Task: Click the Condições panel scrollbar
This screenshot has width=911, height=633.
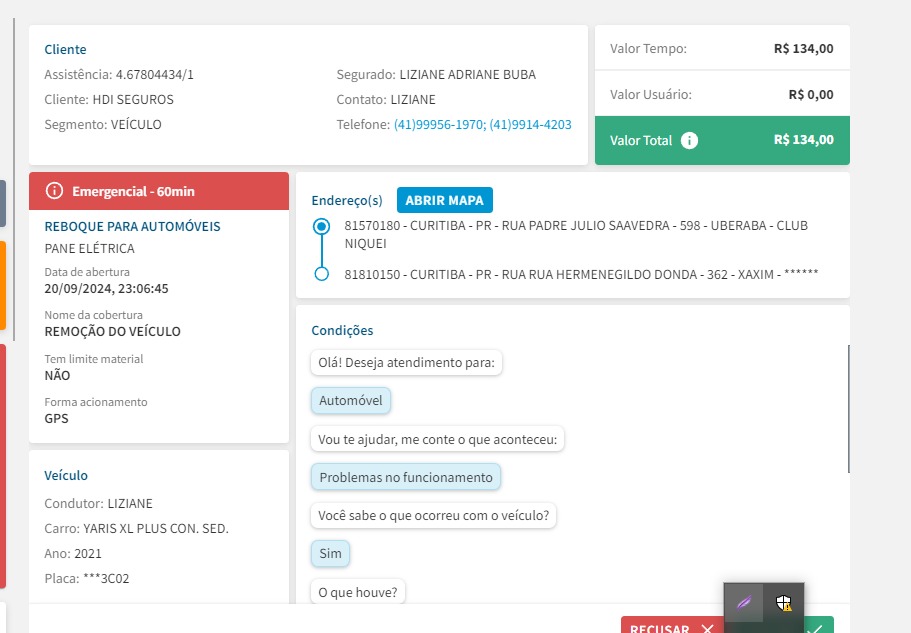Action: (848, 408)
